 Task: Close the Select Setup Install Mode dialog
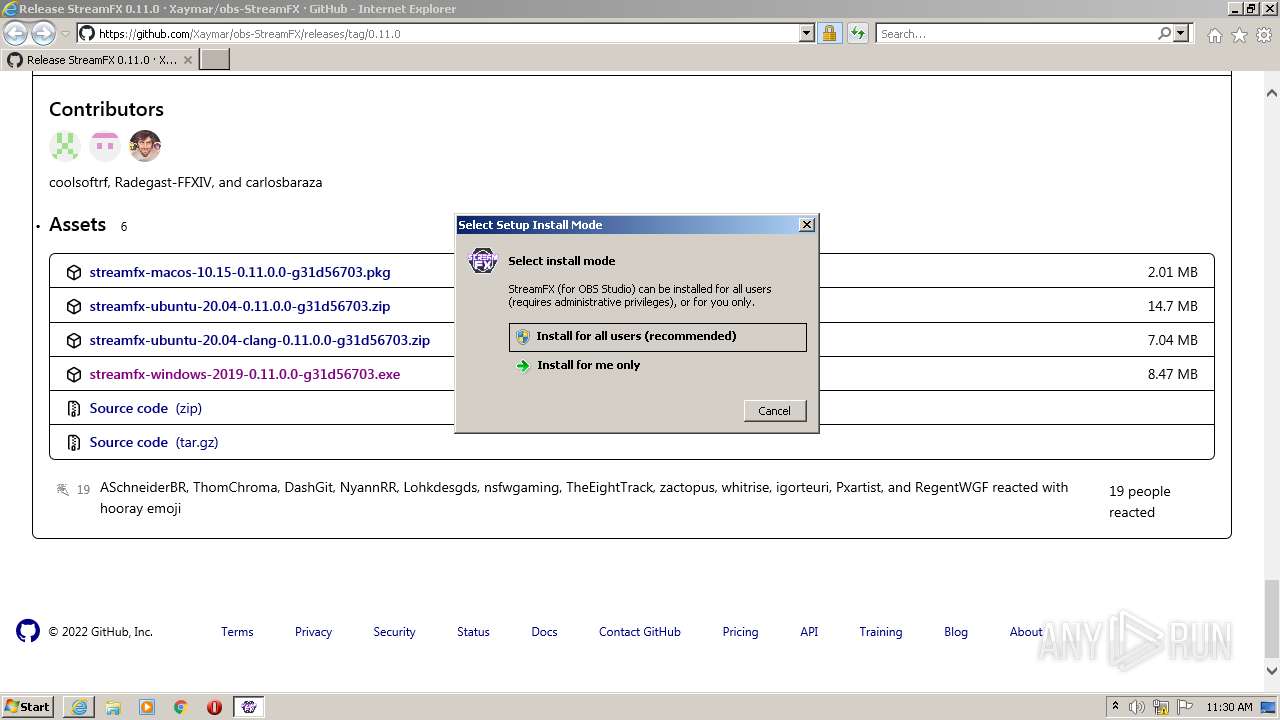[807, 225]
